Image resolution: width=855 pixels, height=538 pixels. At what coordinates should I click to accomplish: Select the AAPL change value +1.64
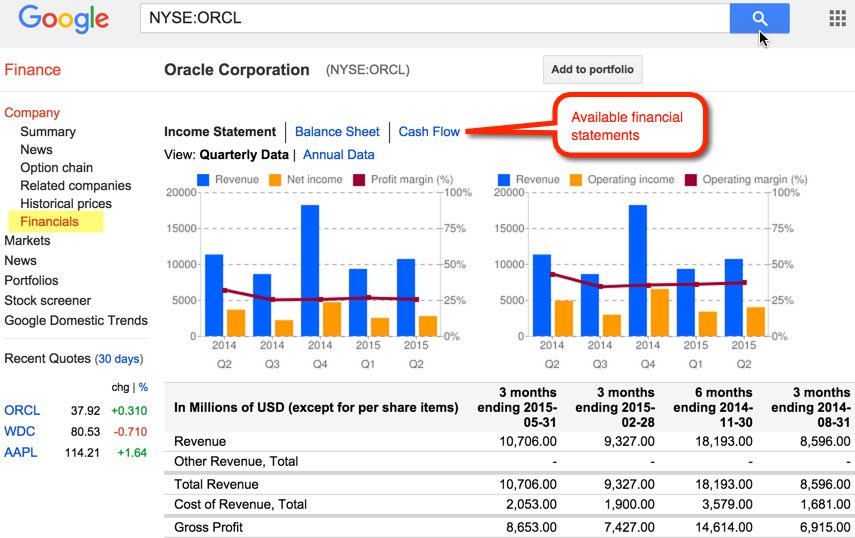(132, 453)
